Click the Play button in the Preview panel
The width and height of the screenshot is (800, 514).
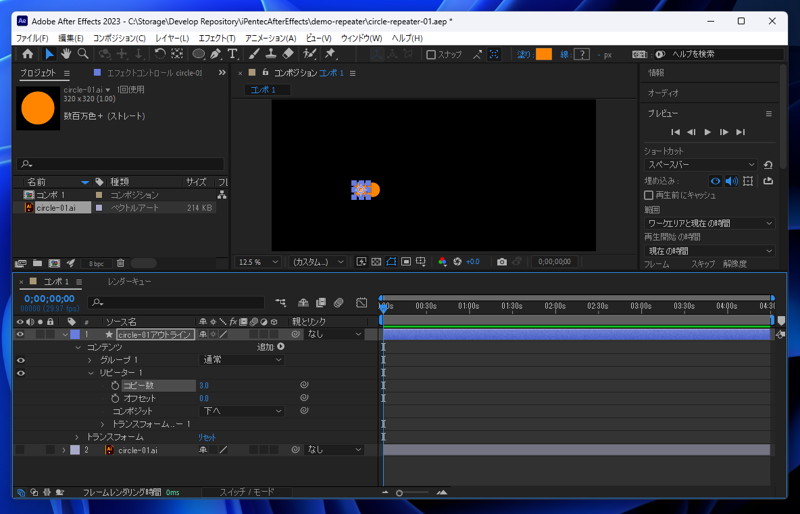(708, 132)
